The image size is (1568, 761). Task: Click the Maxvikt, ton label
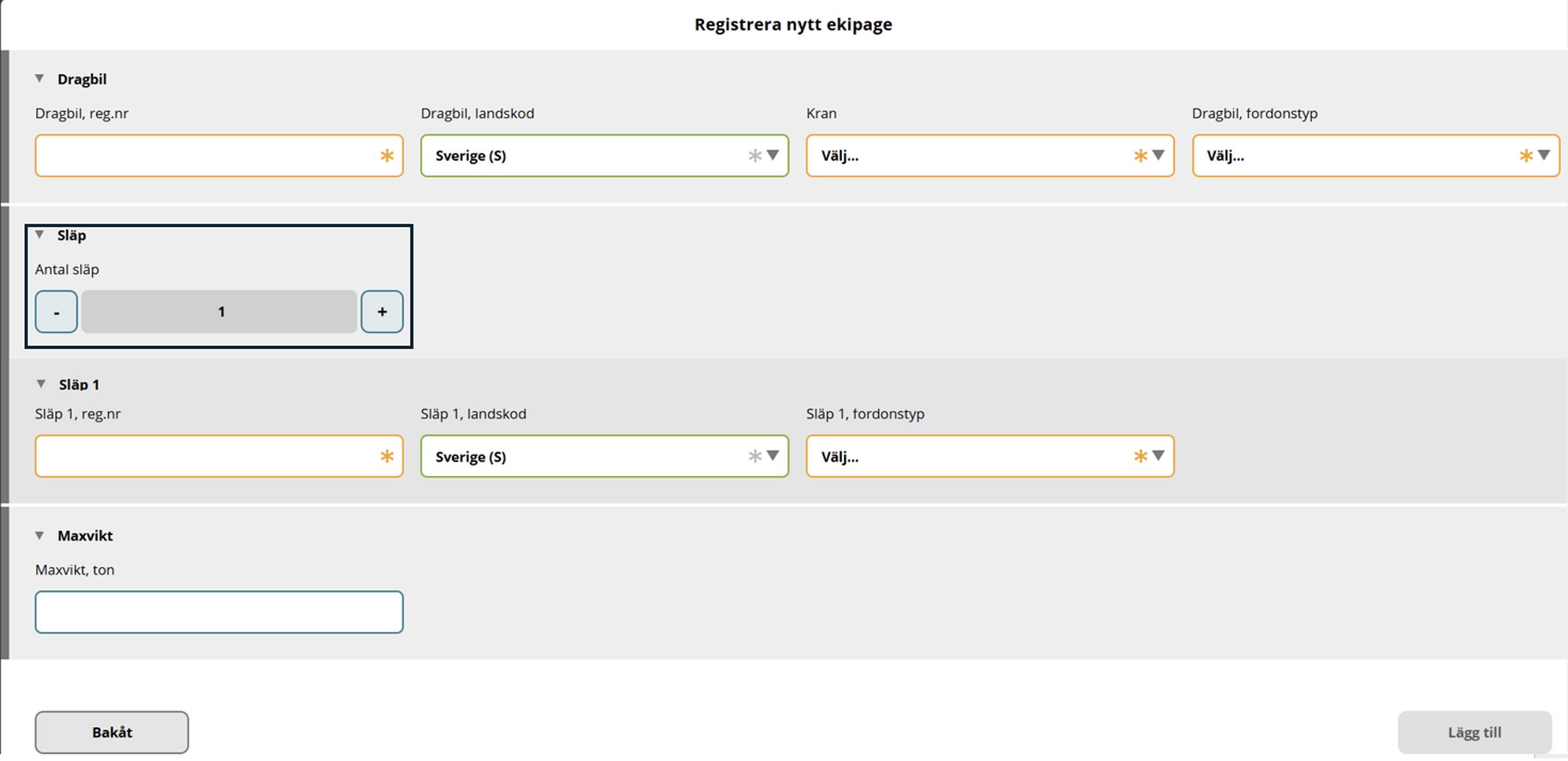pos(75,570)
